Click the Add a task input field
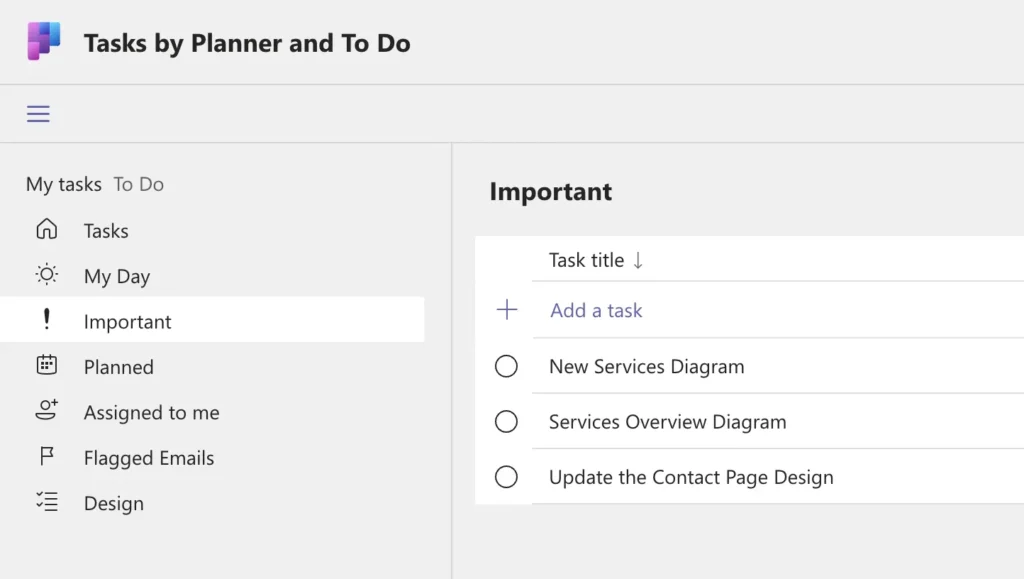 tap(596, 311)
